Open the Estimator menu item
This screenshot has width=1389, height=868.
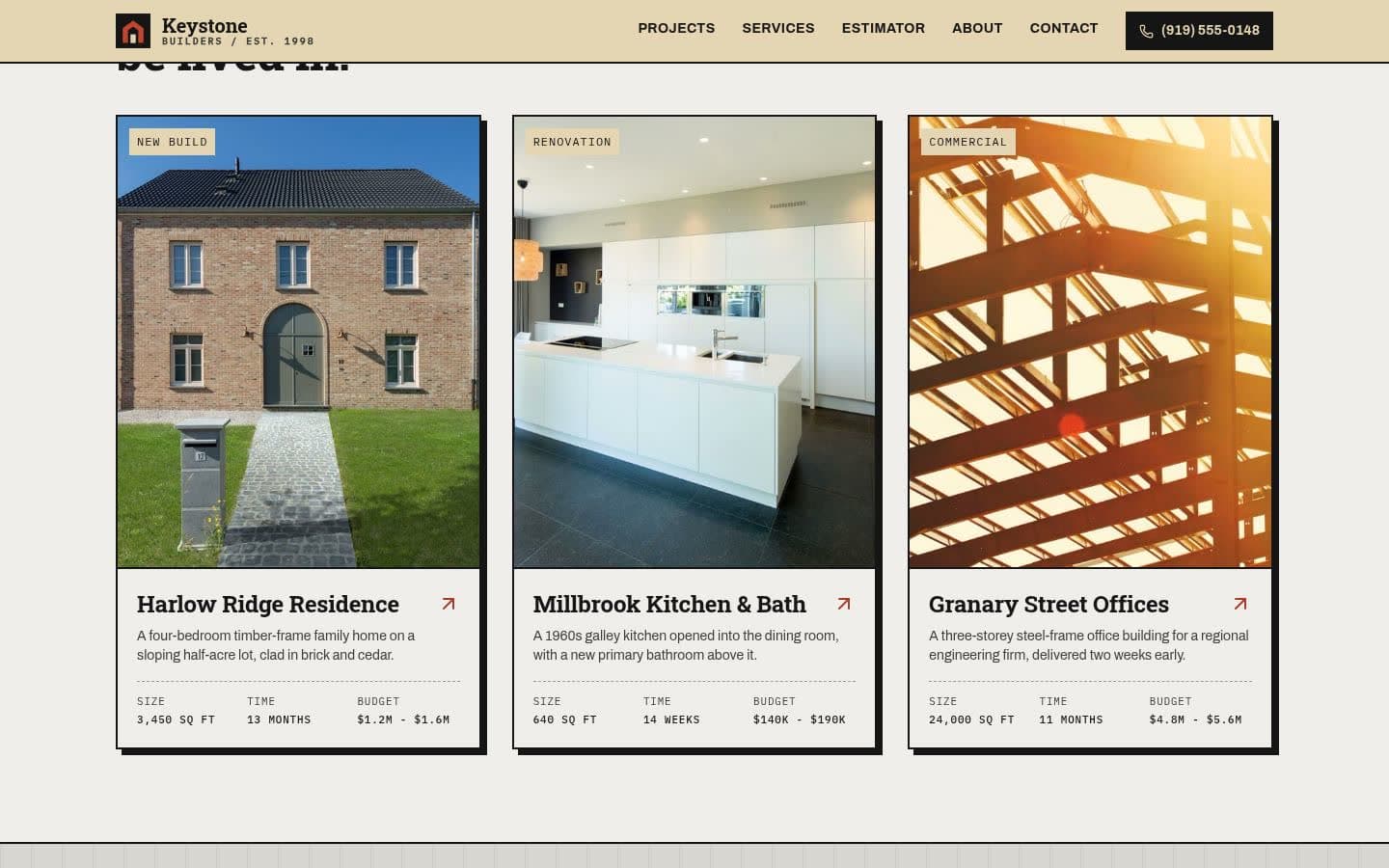point(884,28)
